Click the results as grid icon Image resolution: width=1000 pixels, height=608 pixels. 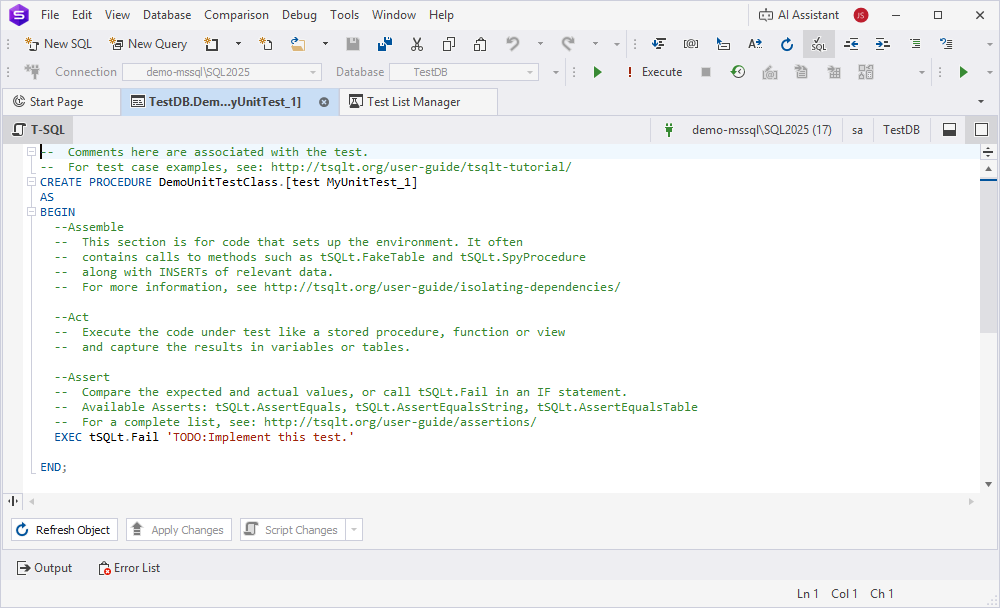coord(834,72)
